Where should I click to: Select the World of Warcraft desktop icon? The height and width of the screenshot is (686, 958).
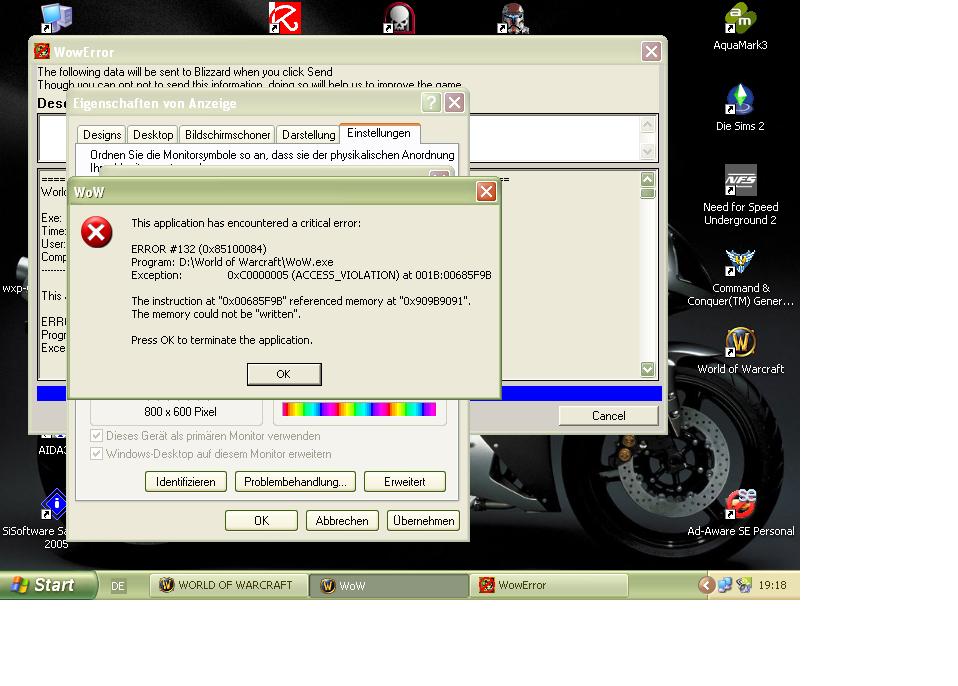[x=740, y=351]
